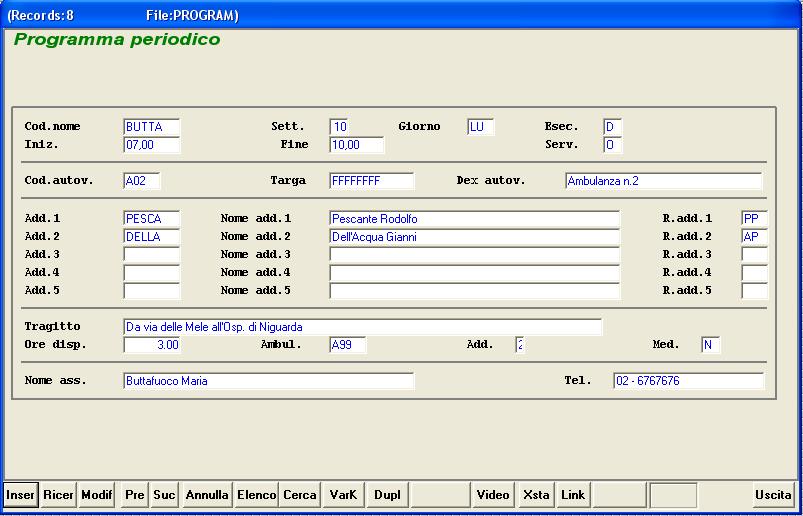Select the Cod.nome field containing BUTTA

pyautogui.click(x=152, y=127)
